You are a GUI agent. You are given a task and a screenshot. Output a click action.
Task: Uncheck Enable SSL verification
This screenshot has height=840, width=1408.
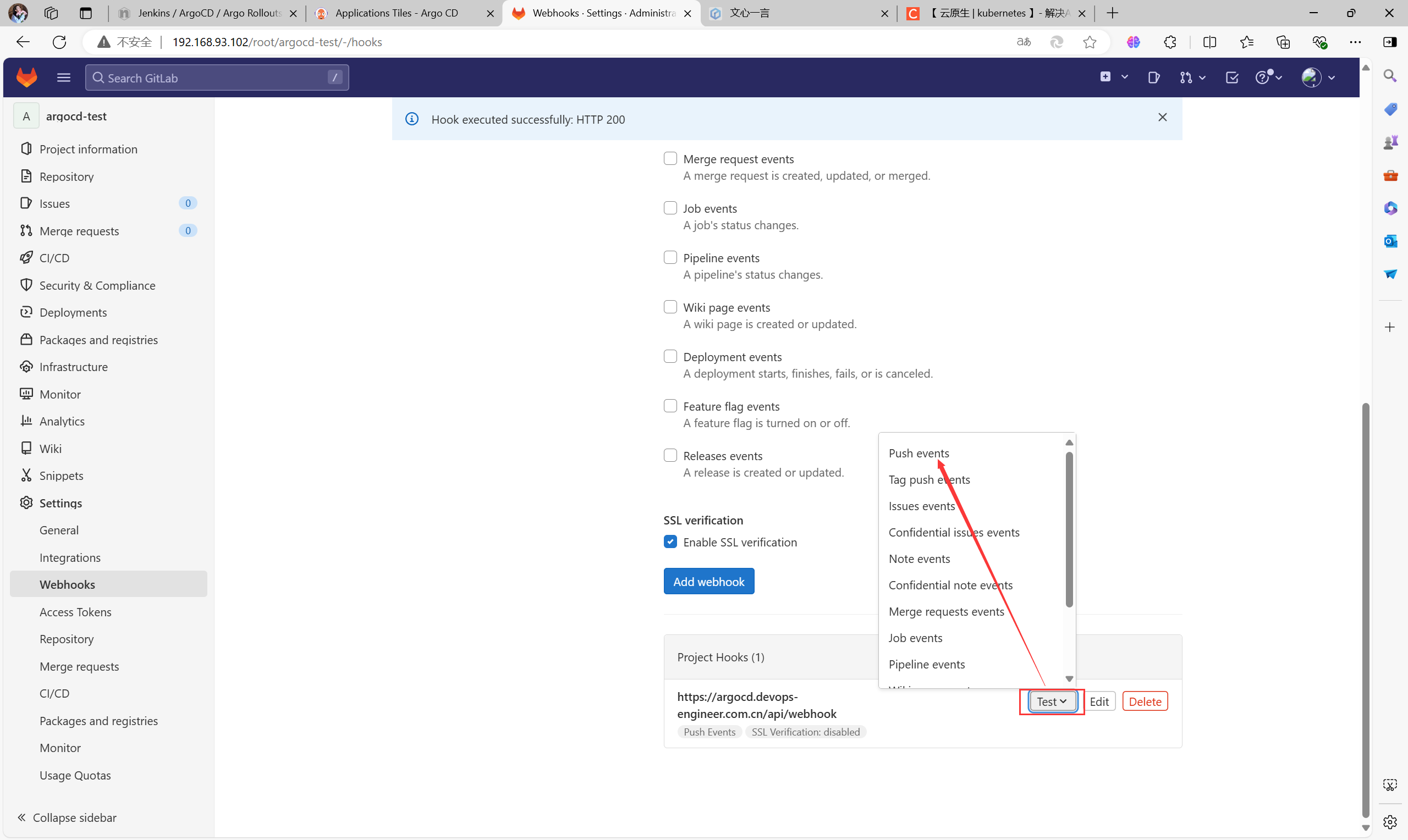coord(670,541)
